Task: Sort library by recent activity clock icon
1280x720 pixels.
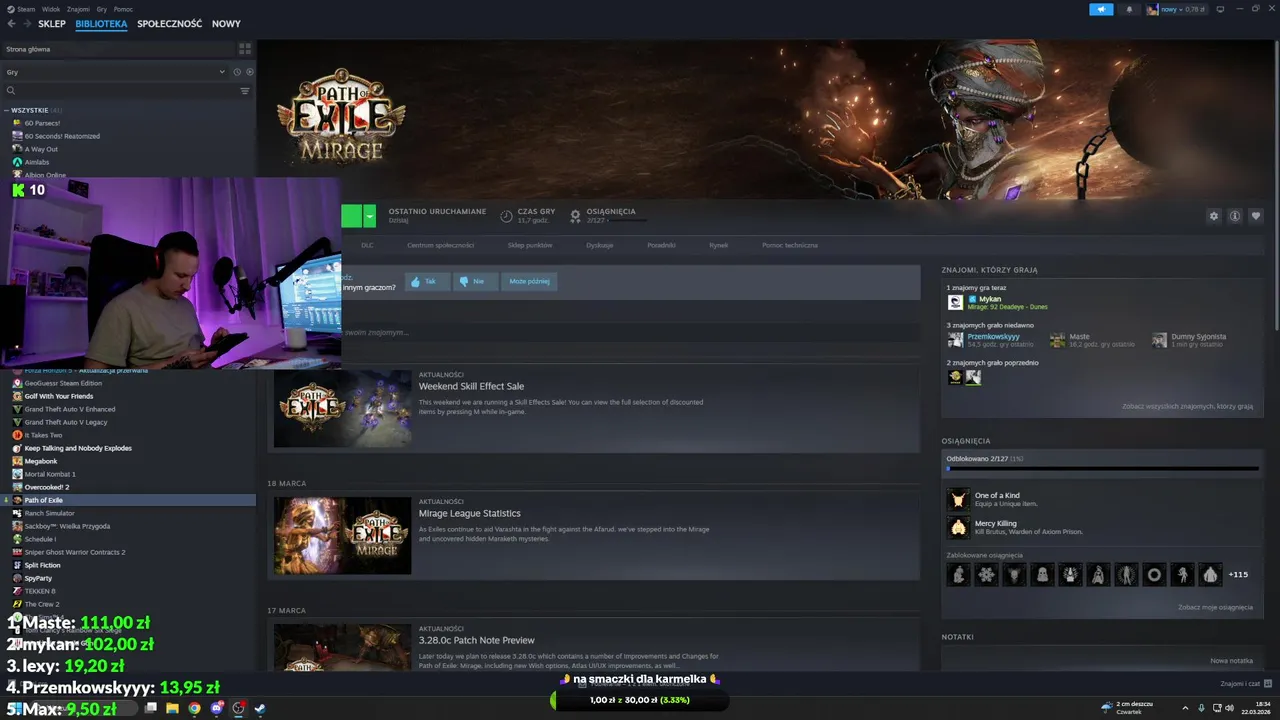Action: point(237,72)
